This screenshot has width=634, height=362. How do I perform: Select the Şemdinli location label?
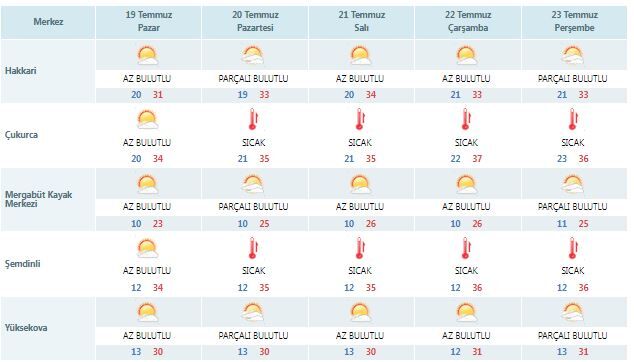click(x=23, y=264)
